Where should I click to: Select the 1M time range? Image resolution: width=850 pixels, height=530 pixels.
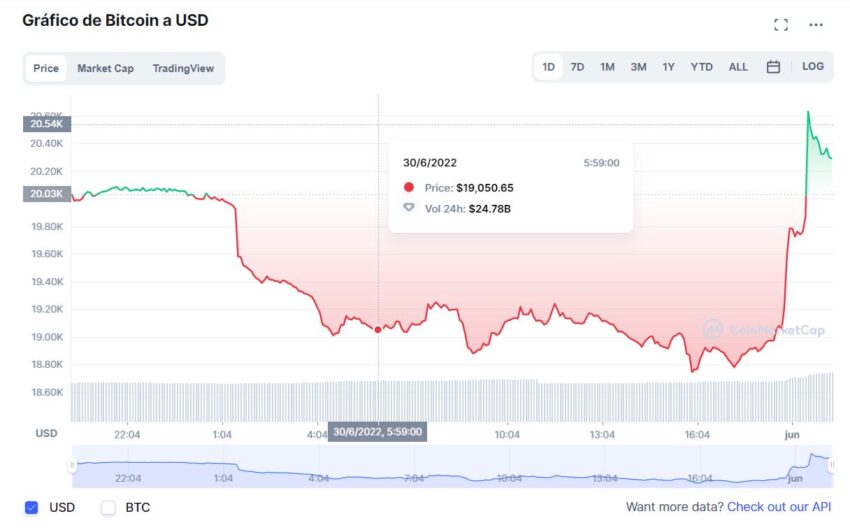[607, 67]
